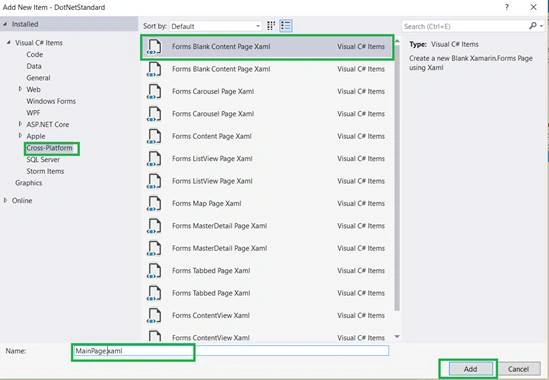This screenshot has width=549, height=380.
Task: Click the Add button
Action: point(470,369)
